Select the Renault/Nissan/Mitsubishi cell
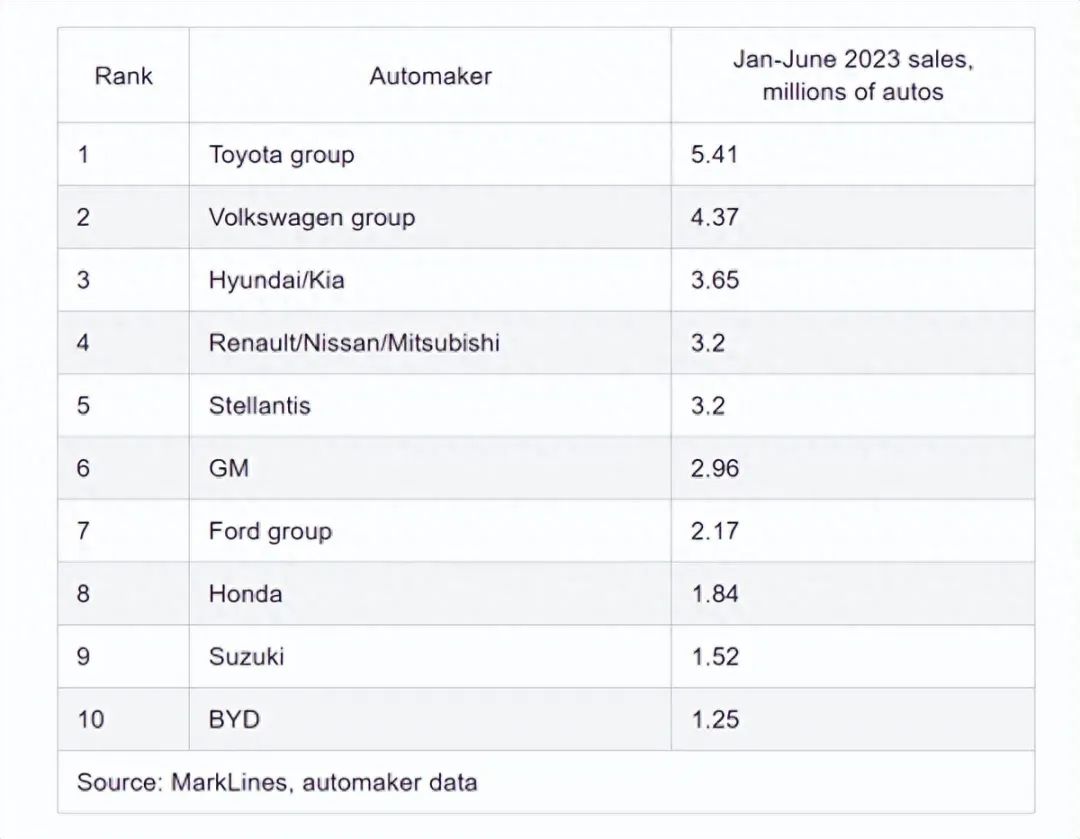Image resolution: width=1080 pixels, height=839 pixels. tap(354, 343)
